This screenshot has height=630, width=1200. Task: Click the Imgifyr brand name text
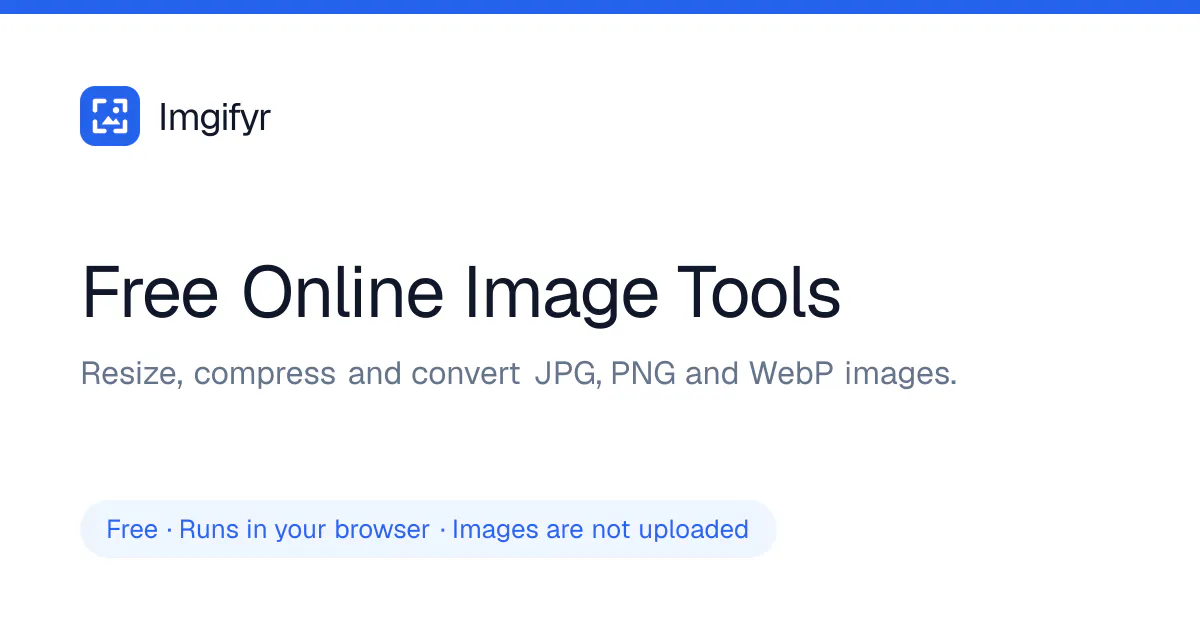pyautogui.click(x=215, y=118)
